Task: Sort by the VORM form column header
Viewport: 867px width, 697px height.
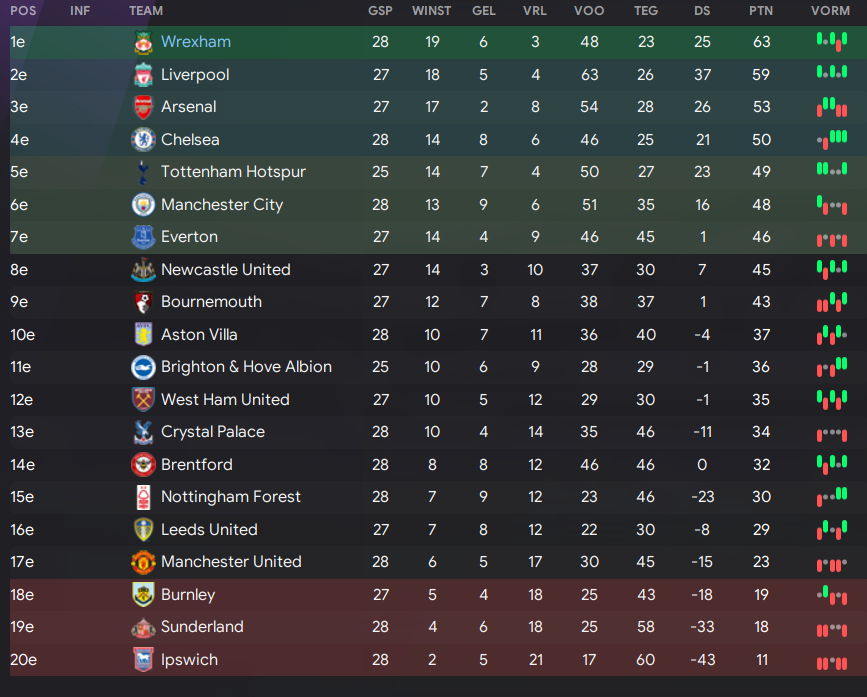Action: click(x=830, y=11)
